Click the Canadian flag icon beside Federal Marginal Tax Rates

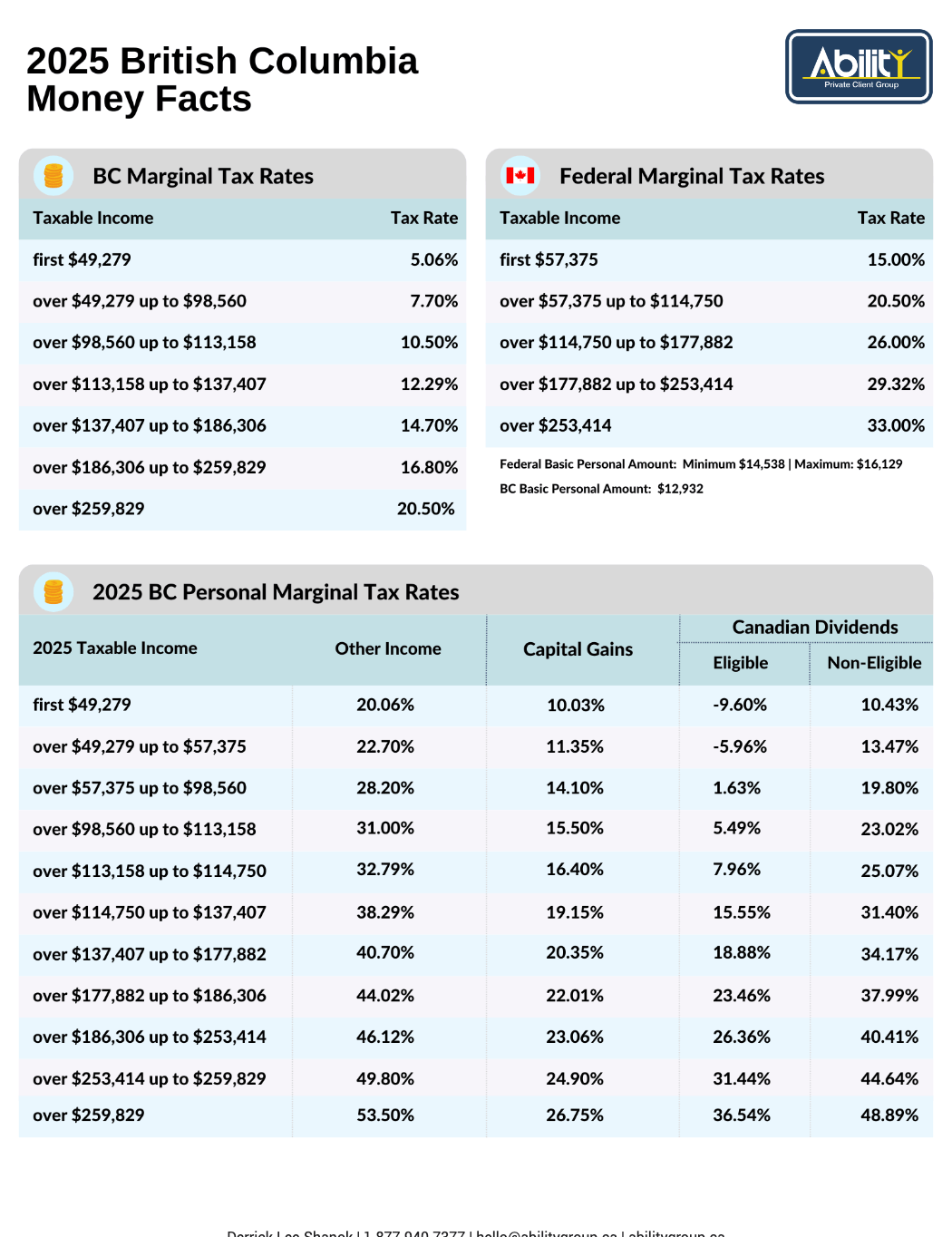click(520, 176)
